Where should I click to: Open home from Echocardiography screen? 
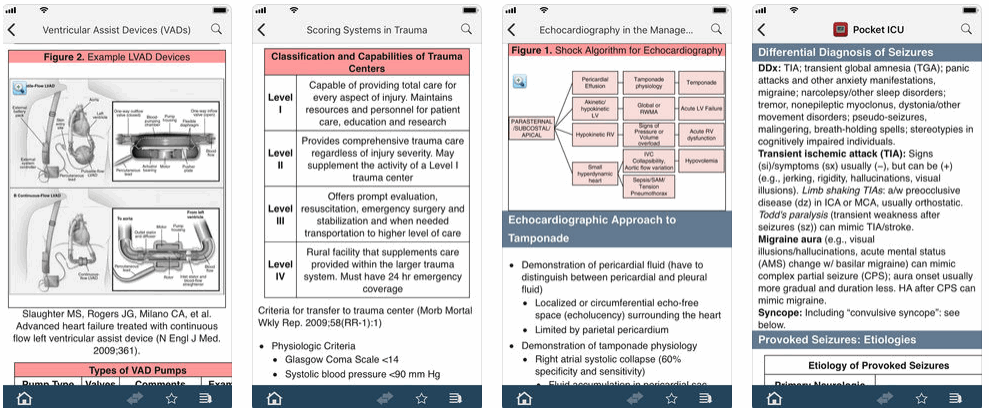524,398
